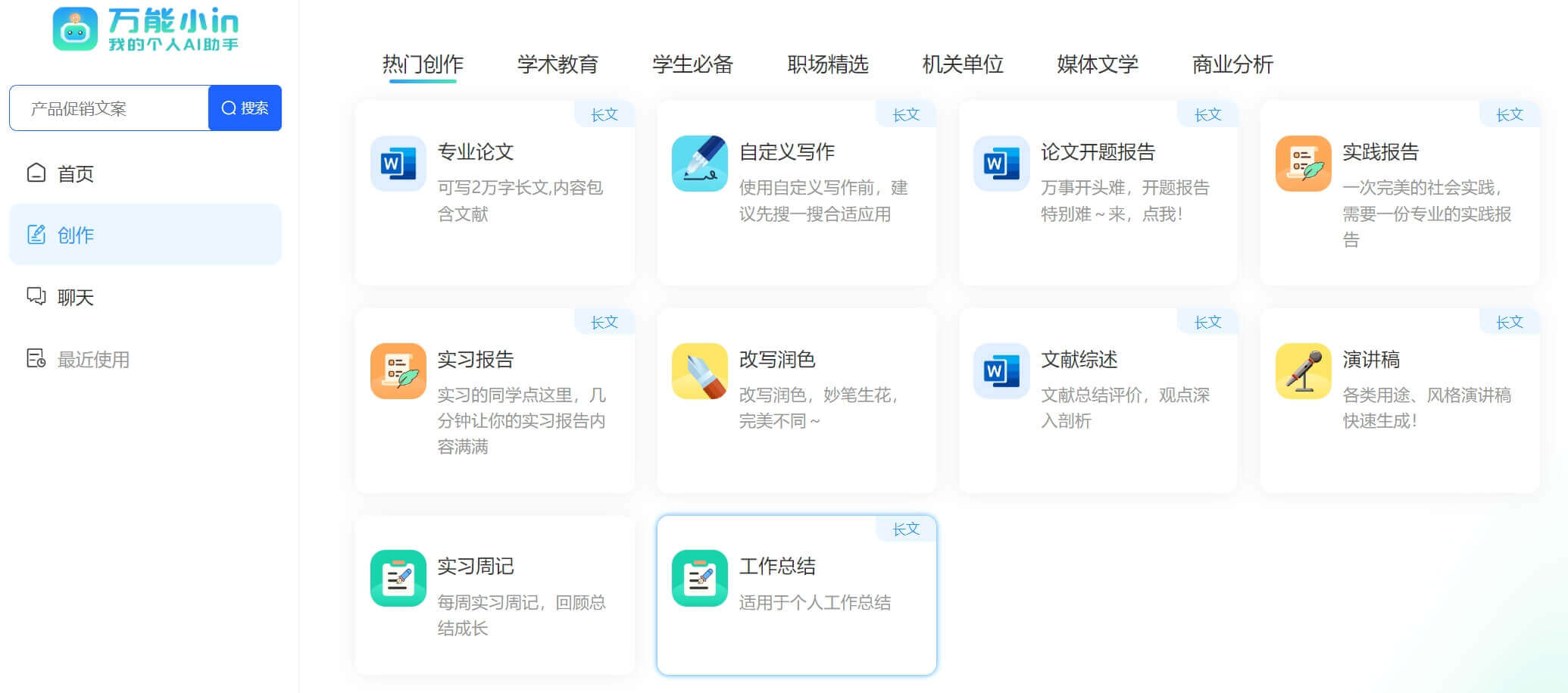
Task: Select the 演讲稿 microphone icon
Action: pyautogui.click(x=1303, y=371)
